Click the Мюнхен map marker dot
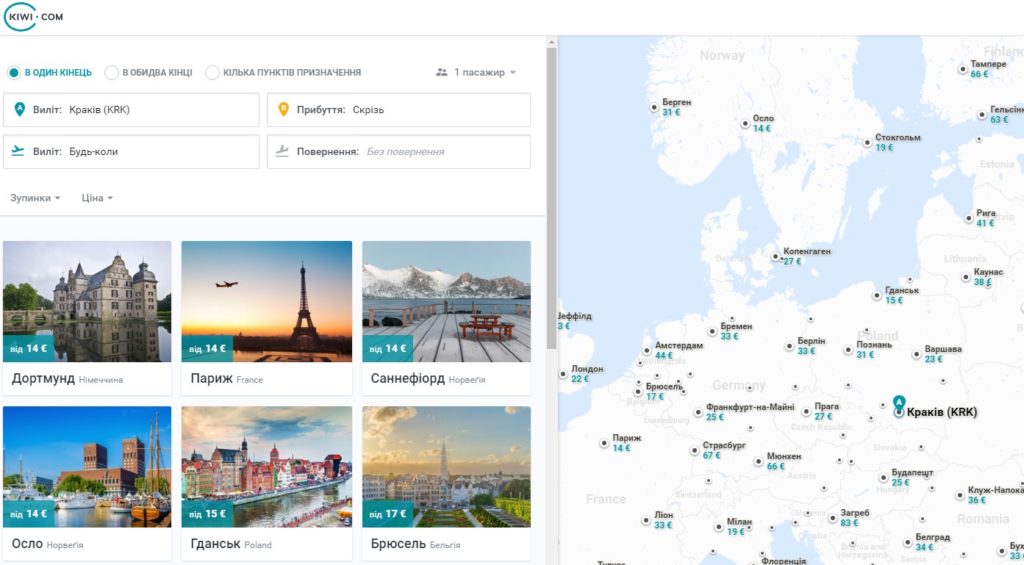Image resolution: width=1024 pixels, height=565 pixels. point(759,461)
